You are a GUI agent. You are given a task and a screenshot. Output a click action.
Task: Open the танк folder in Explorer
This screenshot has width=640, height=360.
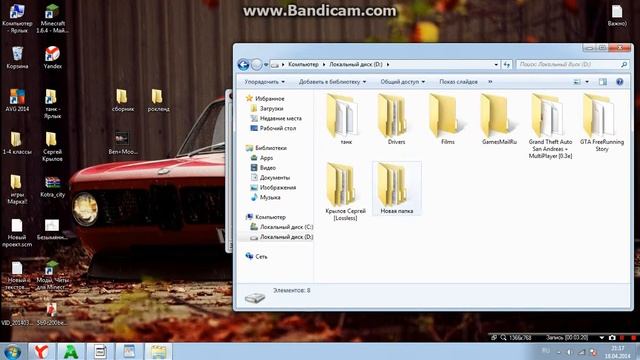[x=345, y=118]
